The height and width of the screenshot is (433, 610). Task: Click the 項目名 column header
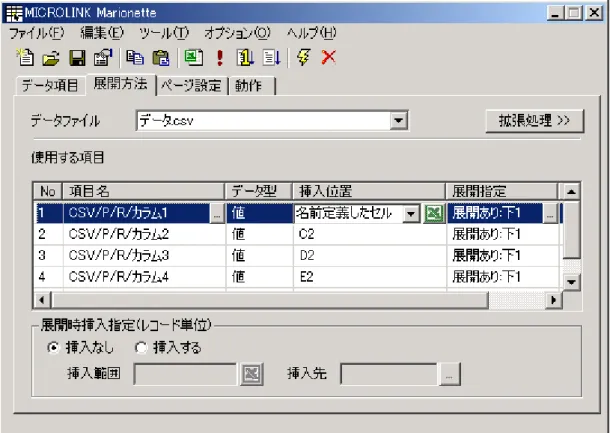pyautogui.click(x=143, y=191)
